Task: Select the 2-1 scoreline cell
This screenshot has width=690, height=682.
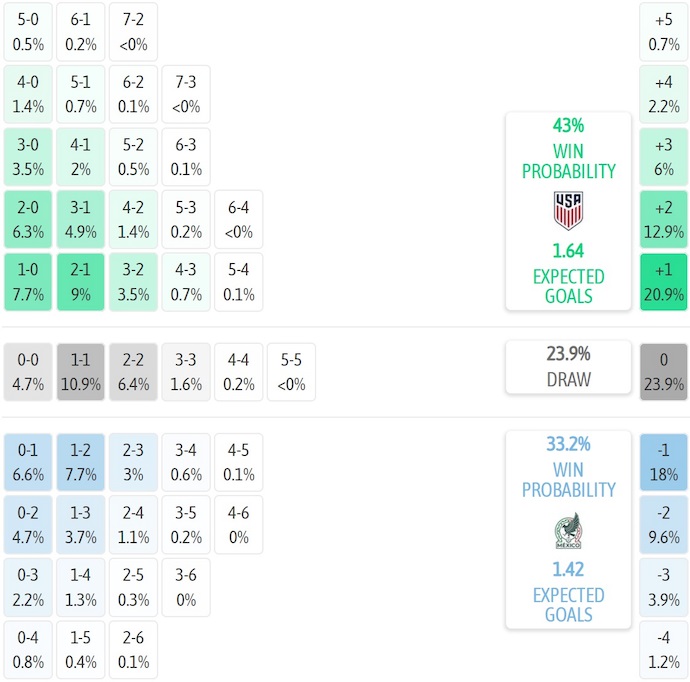Action: point(81,282)
